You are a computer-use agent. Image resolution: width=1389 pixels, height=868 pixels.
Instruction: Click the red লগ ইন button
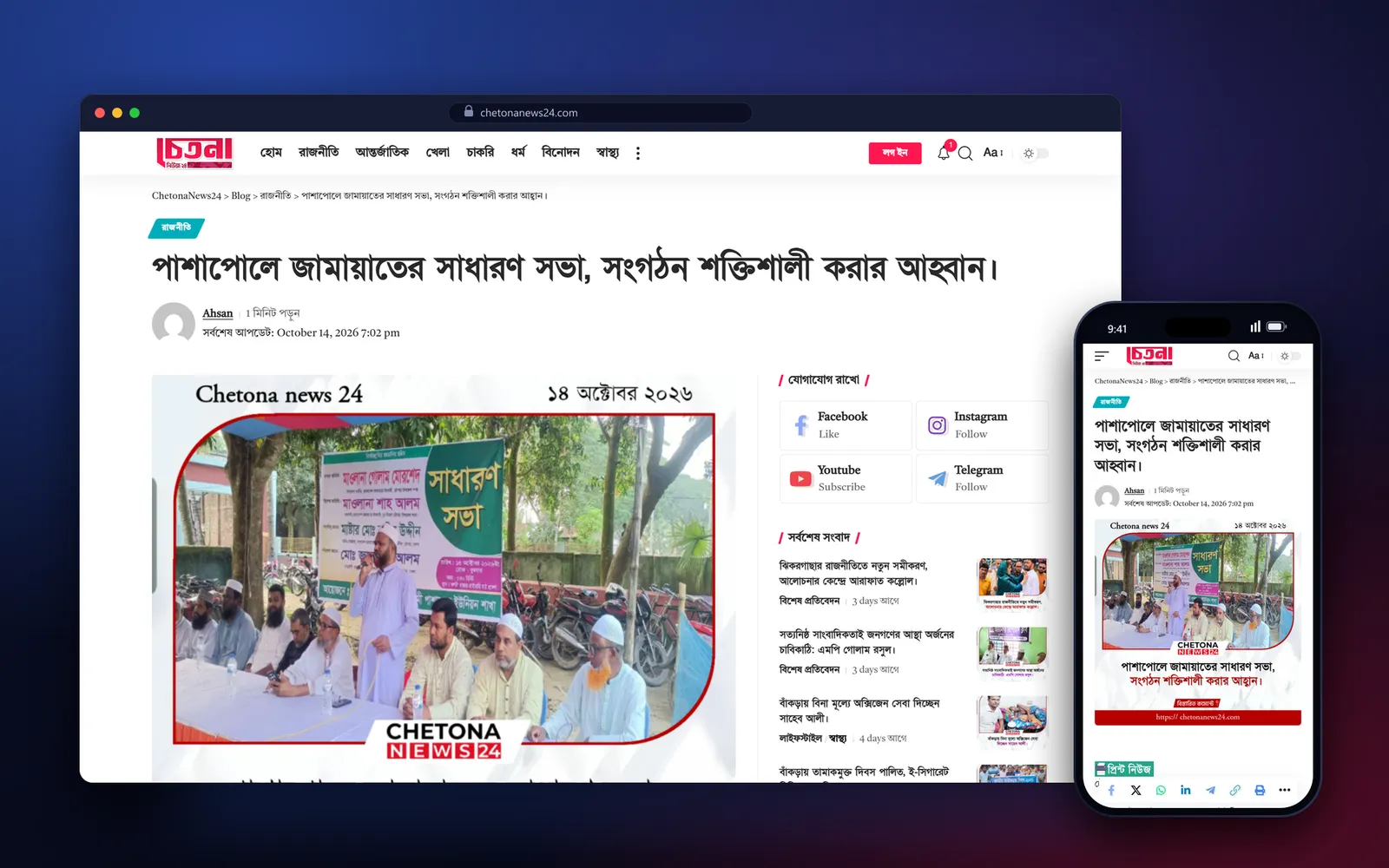895,154
